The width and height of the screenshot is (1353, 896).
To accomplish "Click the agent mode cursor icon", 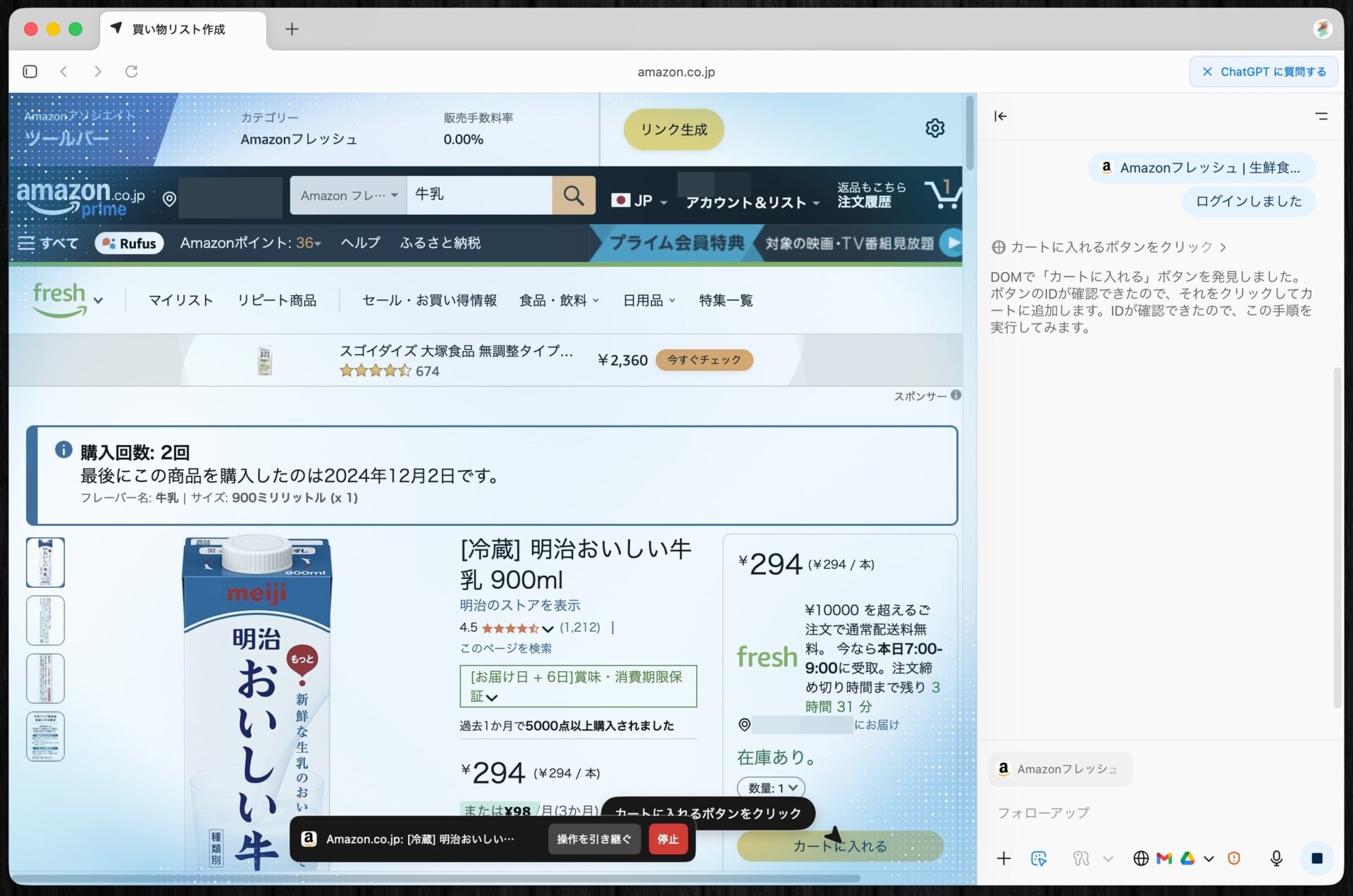I will pos(1039,858).
